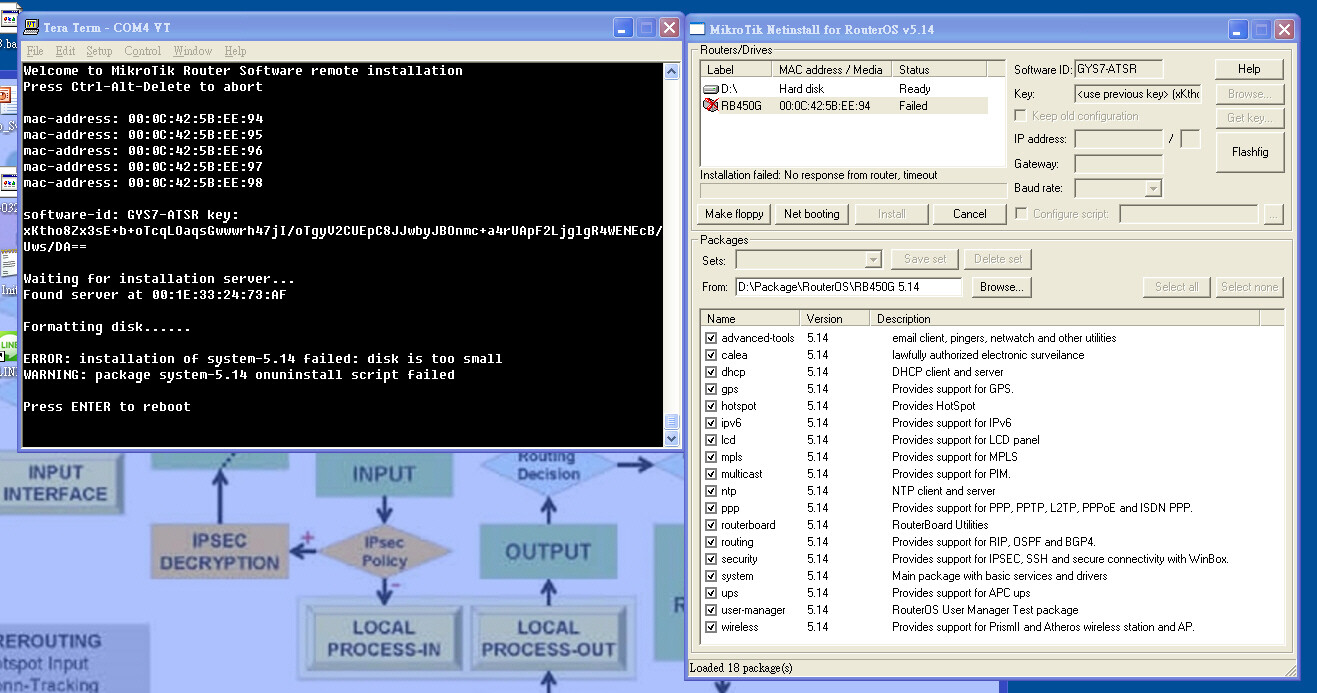Uncheck the routing package
The image size is (1317, 693).
pos(711,542)
